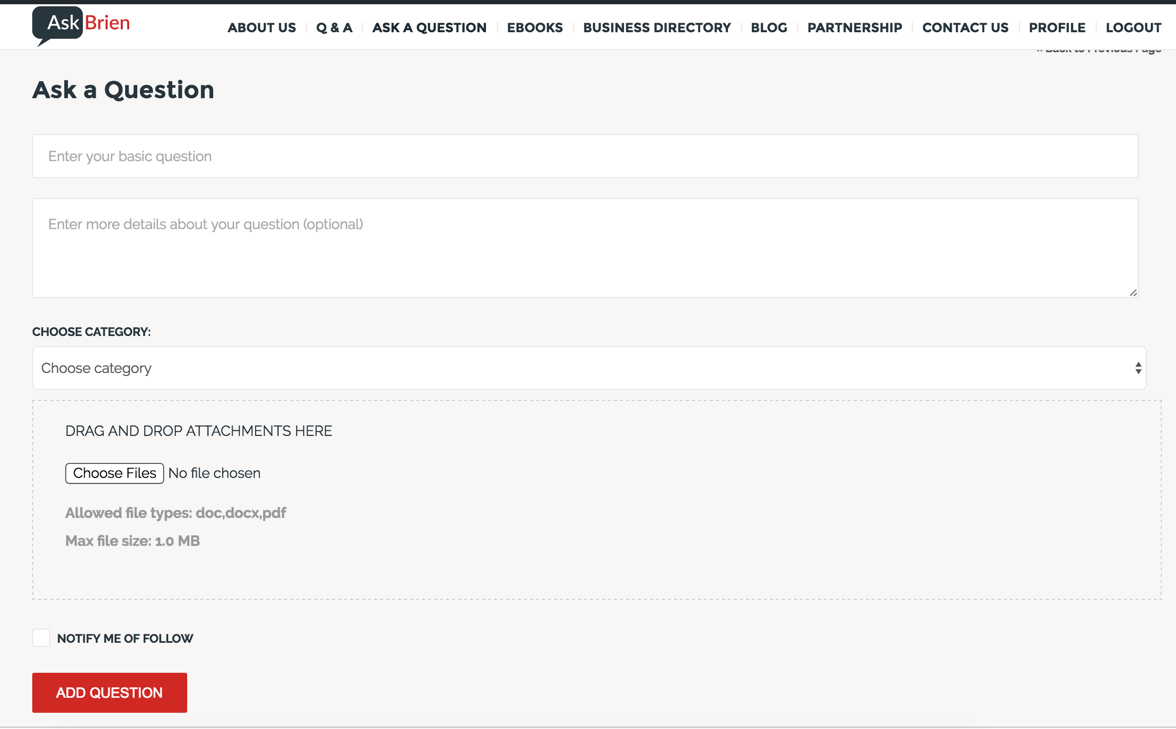Go to the Partnership page
This screenshot has height=729, width=1176.
click(x=854, y=28)
